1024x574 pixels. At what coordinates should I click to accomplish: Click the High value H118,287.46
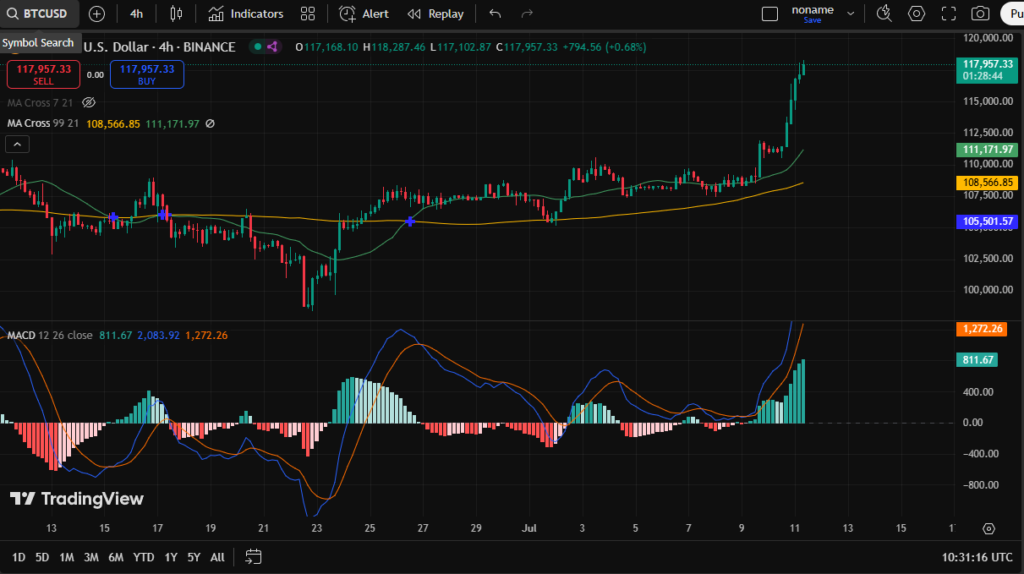click(x=394, y=47)
